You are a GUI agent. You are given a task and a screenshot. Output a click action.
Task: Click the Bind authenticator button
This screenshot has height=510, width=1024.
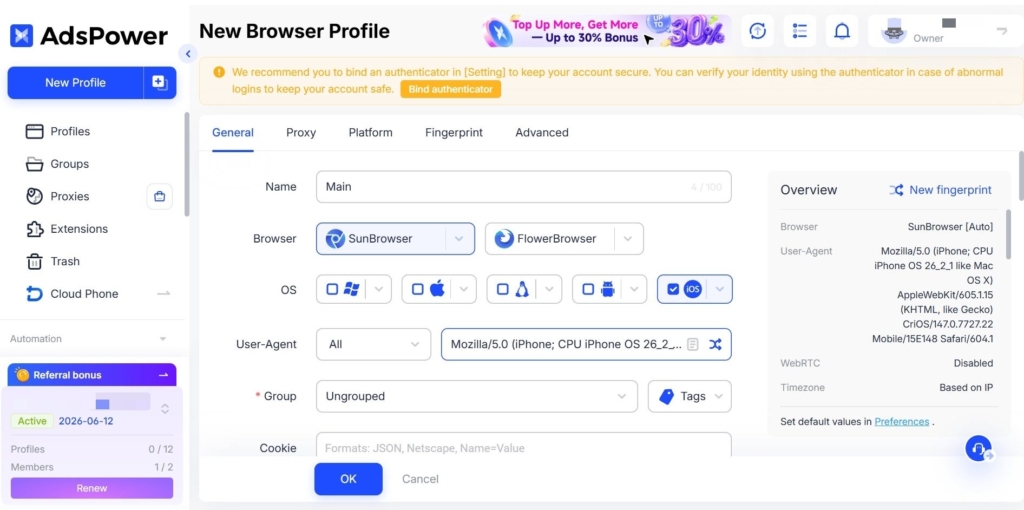(x=451, y=89)
